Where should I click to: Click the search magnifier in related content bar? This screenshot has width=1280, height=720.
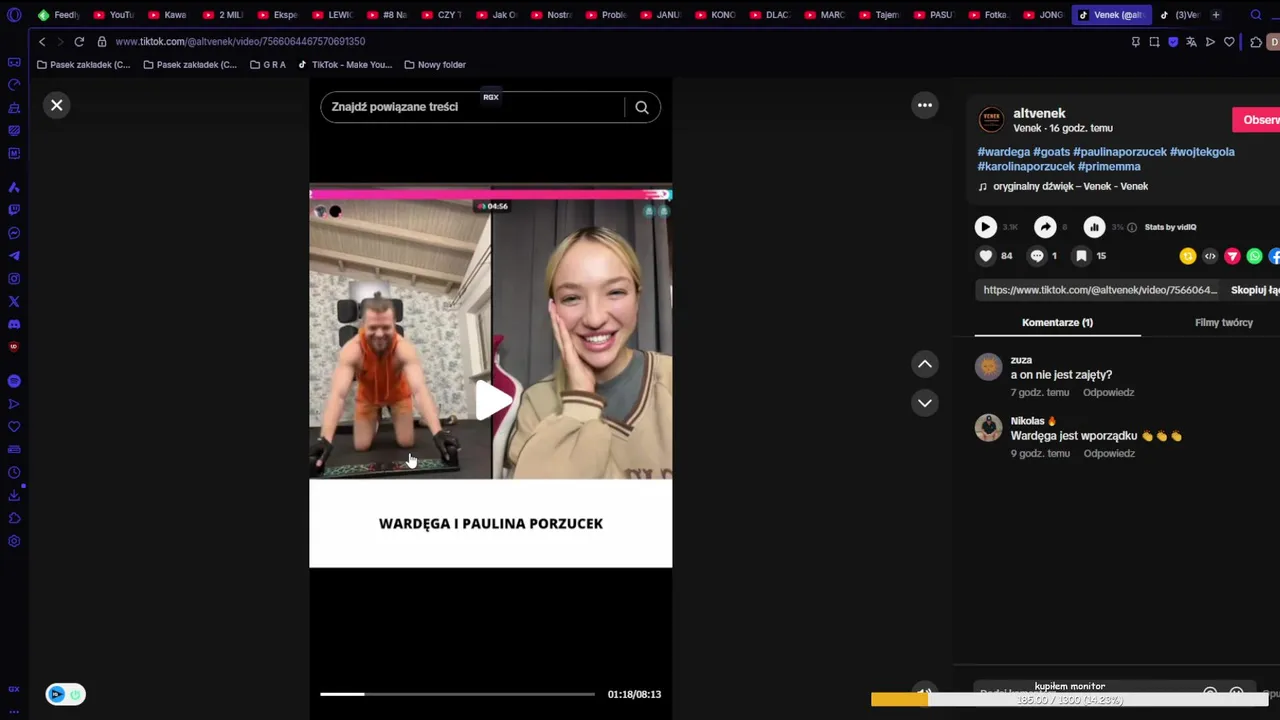(642, 107)
